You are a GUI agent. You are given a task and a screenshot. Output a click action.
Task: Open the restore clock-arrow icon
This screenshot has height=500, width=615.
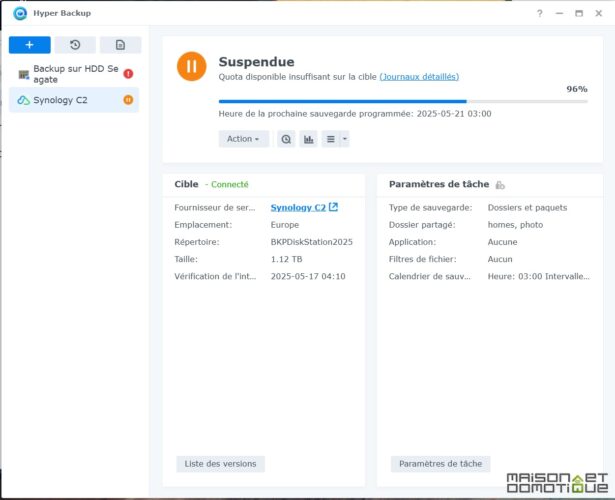[x=75, y=45]
